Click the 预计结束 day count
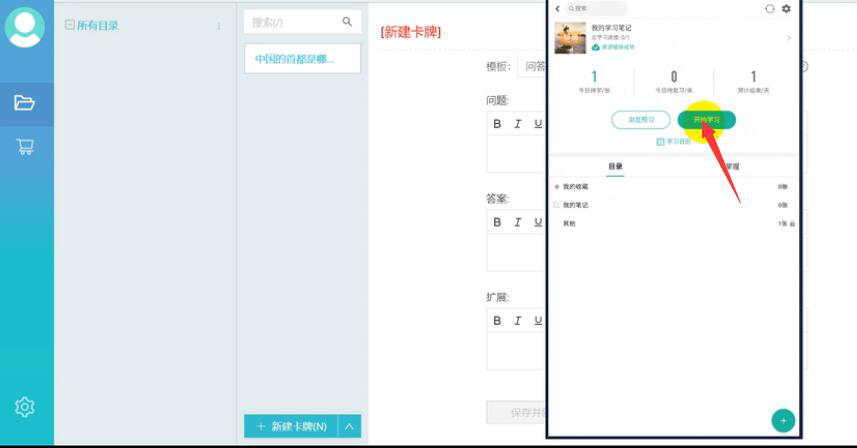 [x=754, y=76]
